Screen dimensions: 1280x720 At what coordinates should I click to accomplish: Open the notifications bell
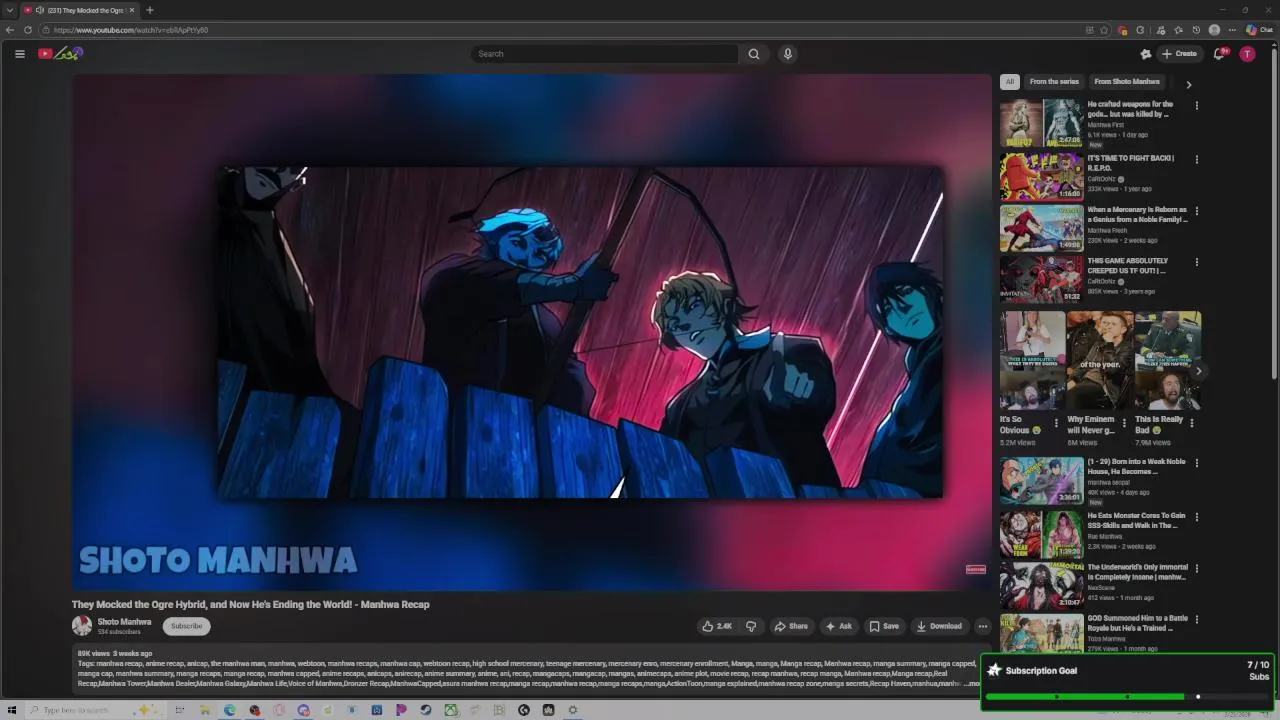[1219, 54]
